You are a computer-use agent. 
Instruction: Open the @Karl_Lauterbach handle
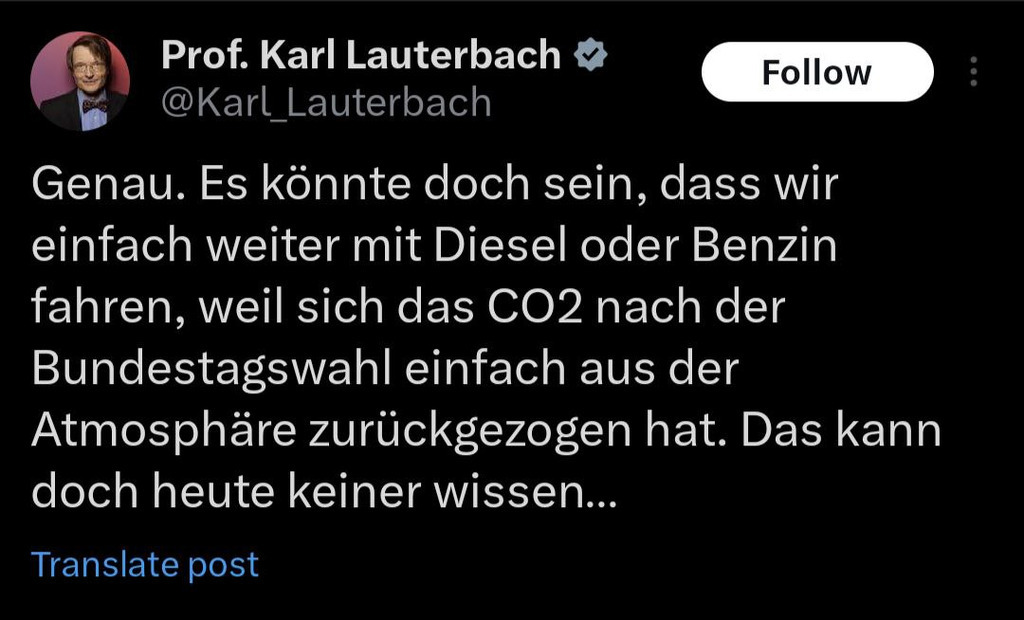(326, 102)
